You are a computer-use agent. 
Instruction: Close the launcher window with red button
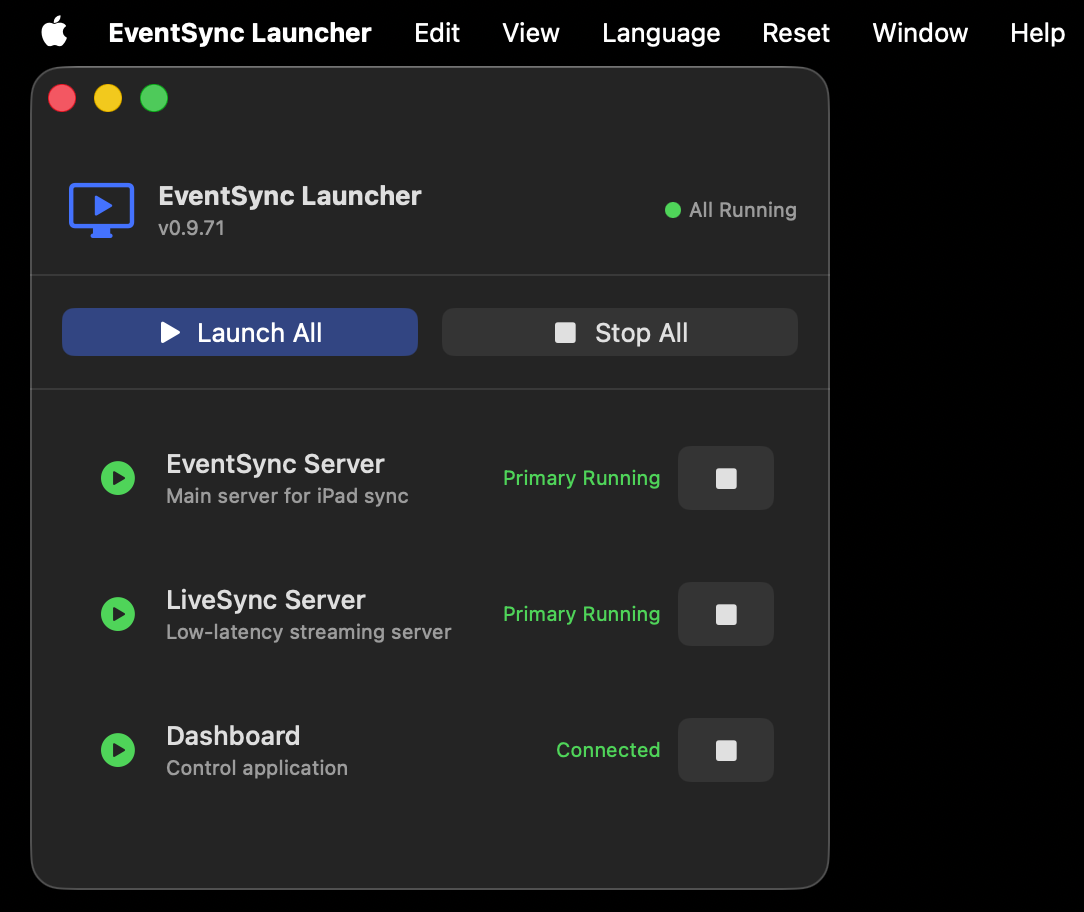pos(62,98)
